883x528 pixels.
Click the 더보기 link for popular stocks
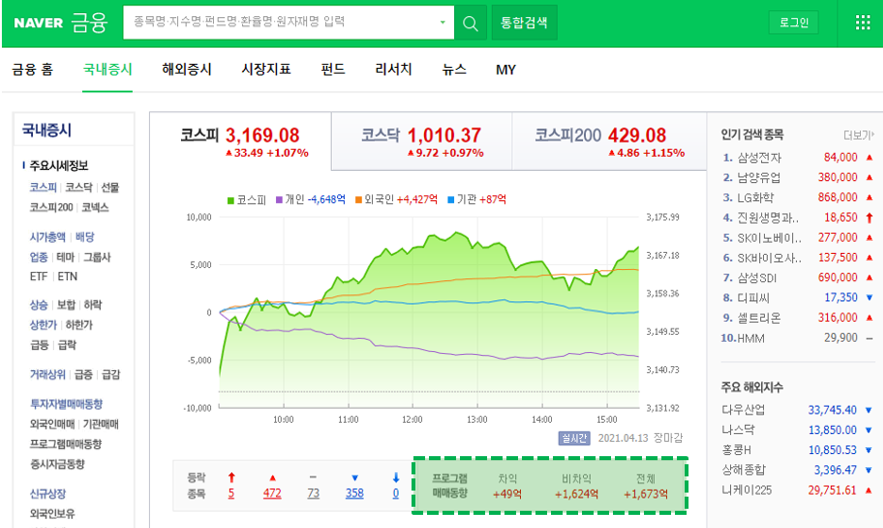858,135
